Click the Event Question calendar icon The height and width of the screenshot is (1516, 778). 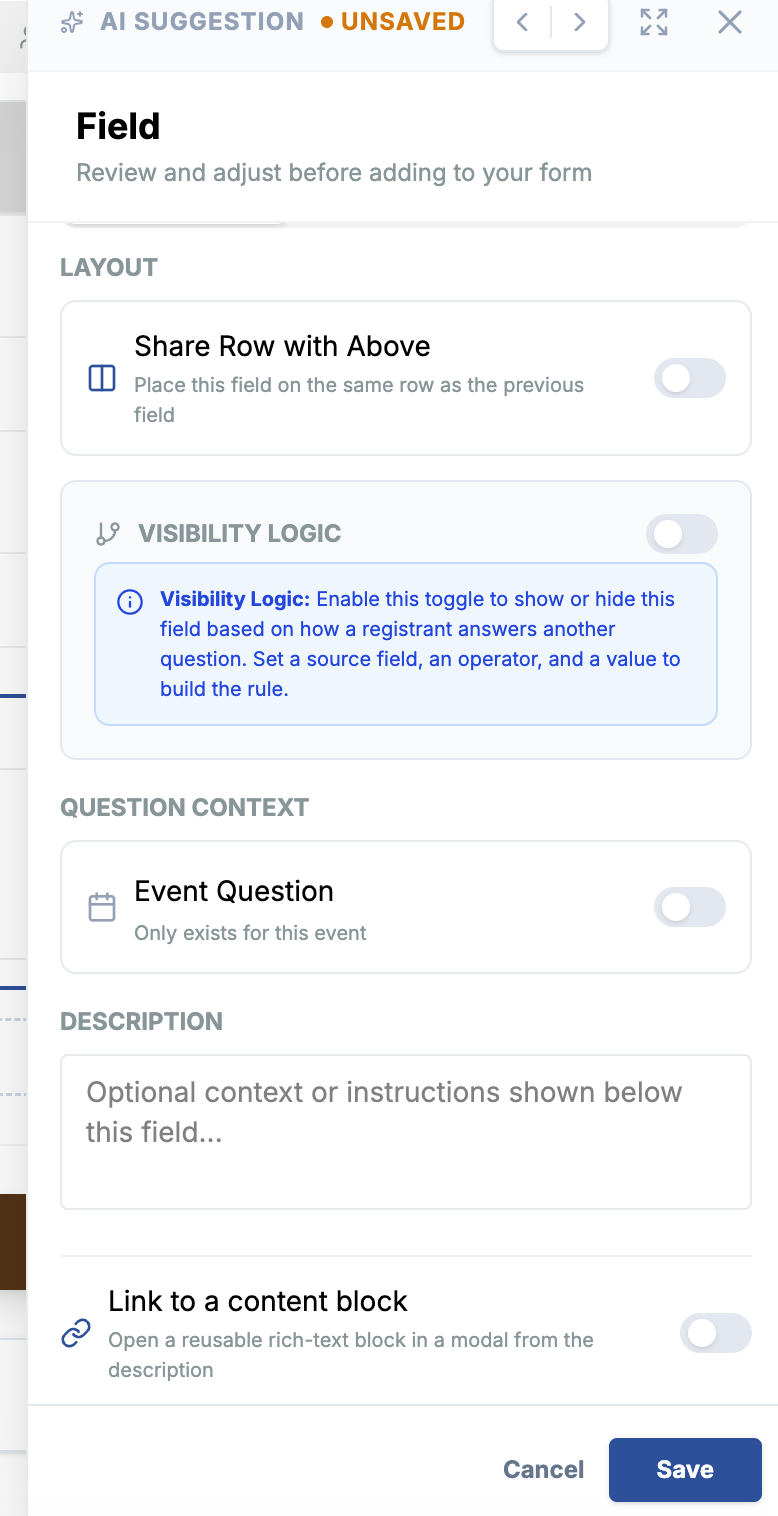click(102, 907)
